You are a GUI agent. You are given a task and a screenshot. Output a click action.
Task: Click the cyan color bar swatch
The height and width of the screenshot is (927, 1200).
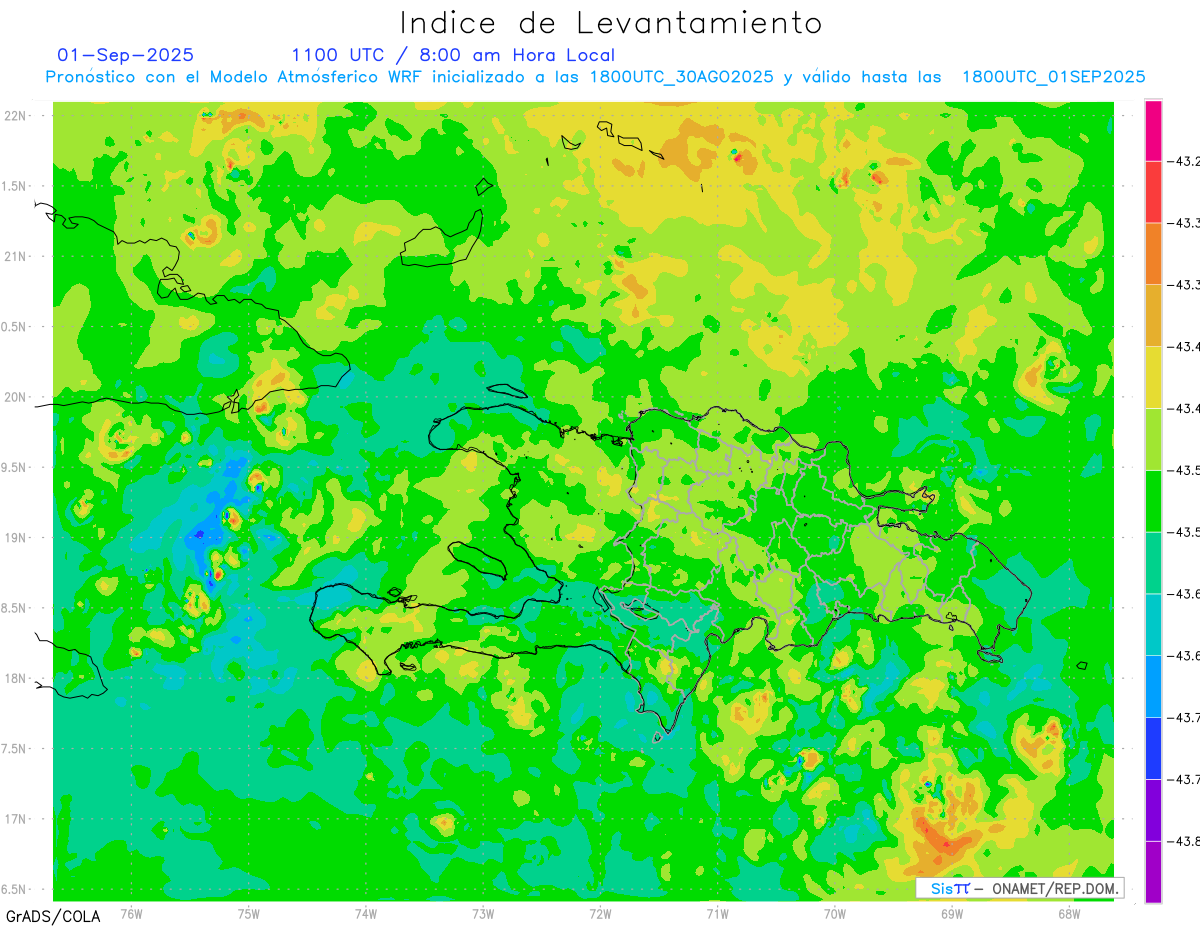coord(1153,624)
